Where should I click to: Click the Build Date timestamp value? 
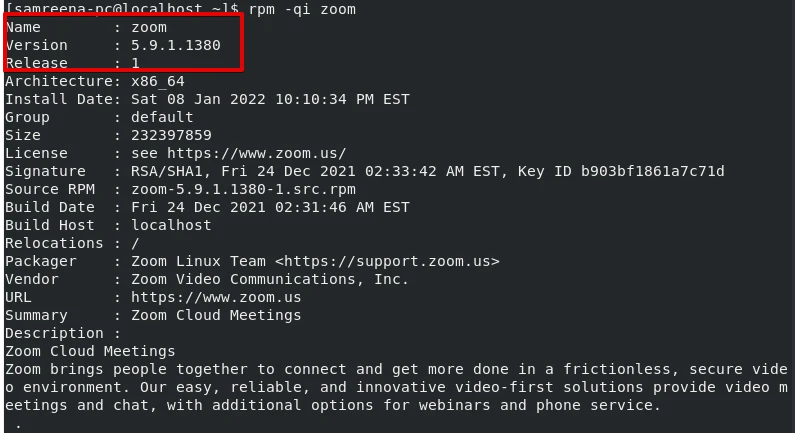[x=270, y=208]
